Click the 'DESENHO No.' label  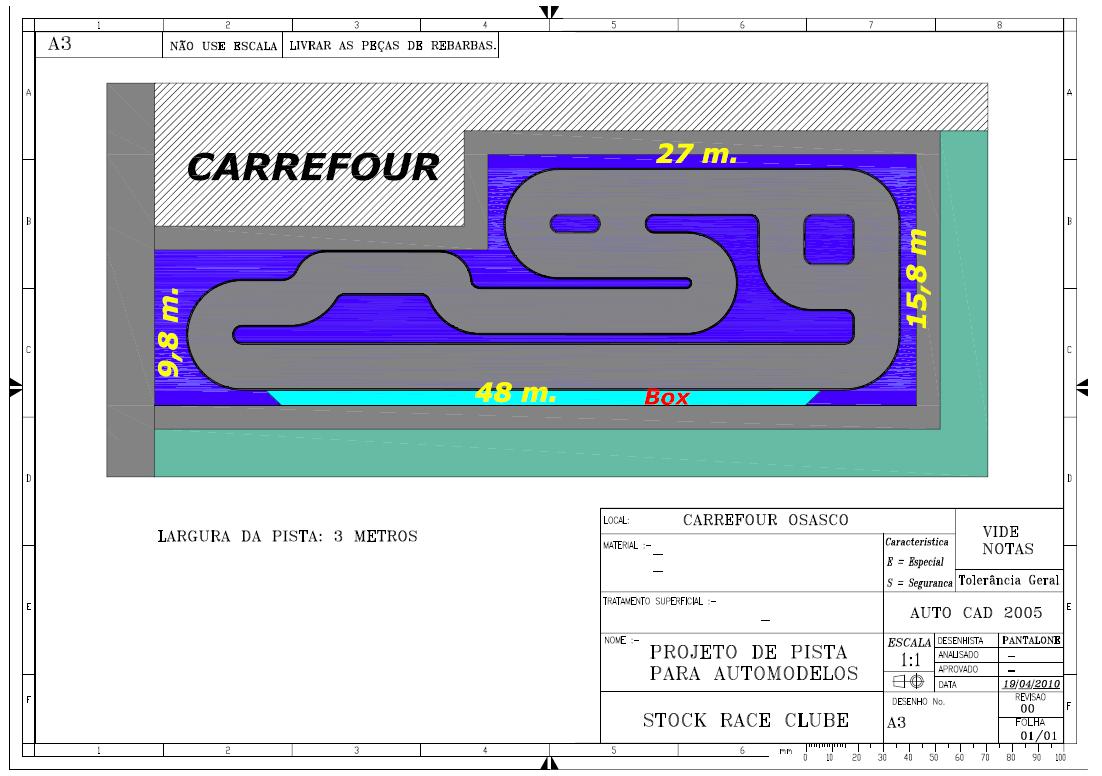point(918,702)
